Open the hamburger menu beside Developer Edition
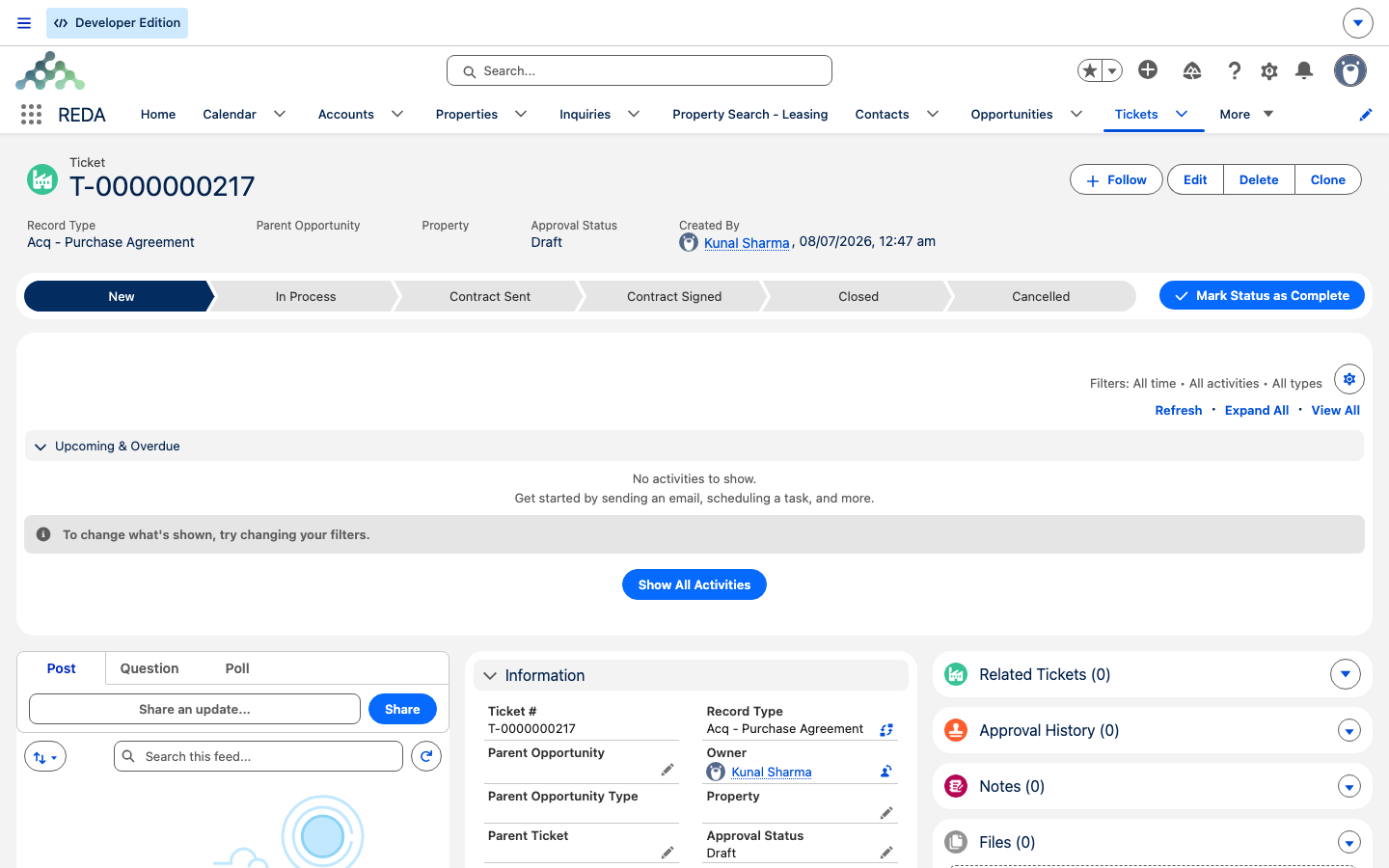This screenshot has width=1389, height=868. (x=24, y=23)
